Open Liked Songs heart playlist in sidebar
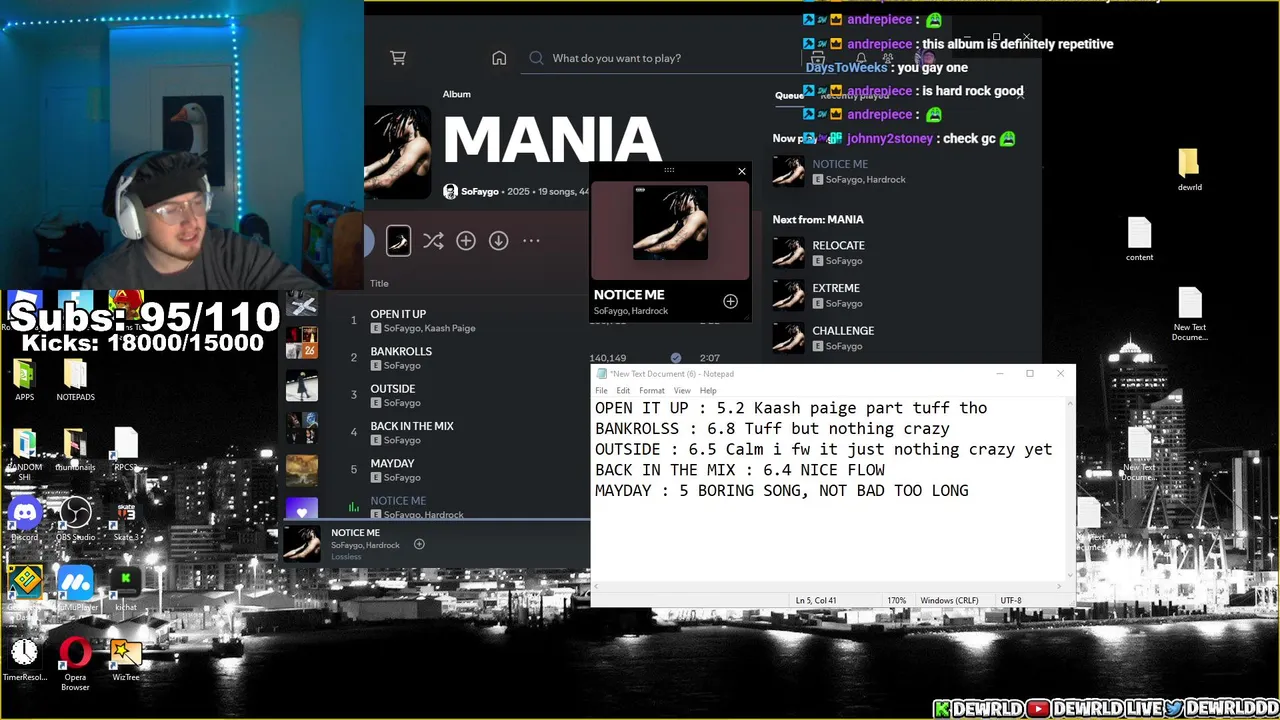This screenshot has width=1280, height=720. coord(302,509)
